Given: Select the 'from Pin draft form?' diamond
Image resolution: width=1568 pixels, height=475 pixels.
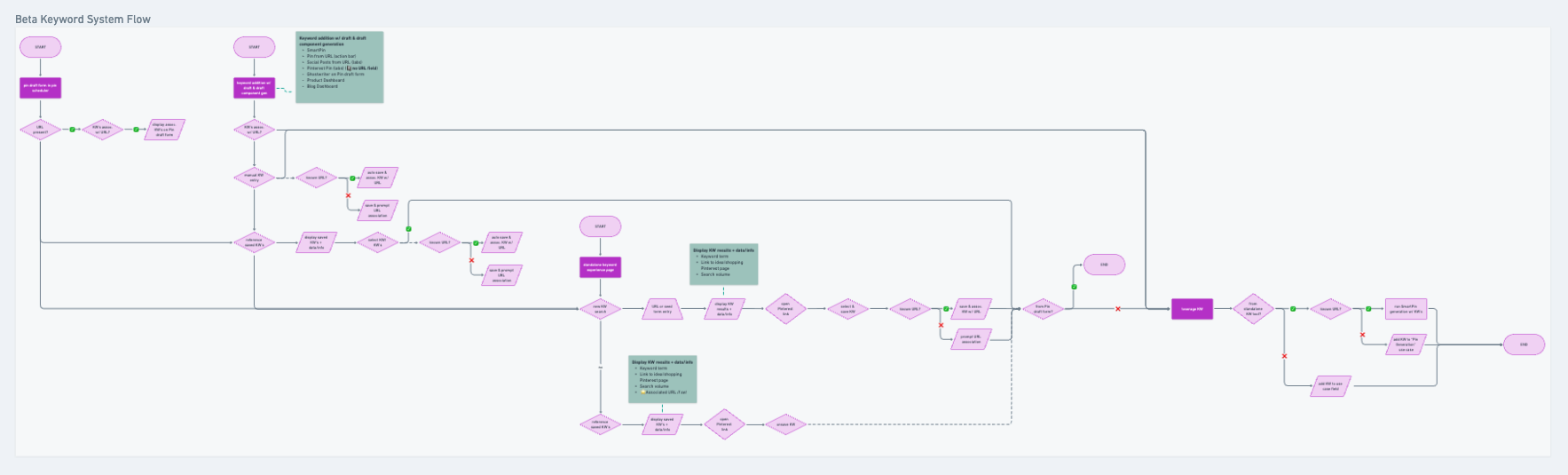Looking at the screenshot, I should click(1044, 309).
